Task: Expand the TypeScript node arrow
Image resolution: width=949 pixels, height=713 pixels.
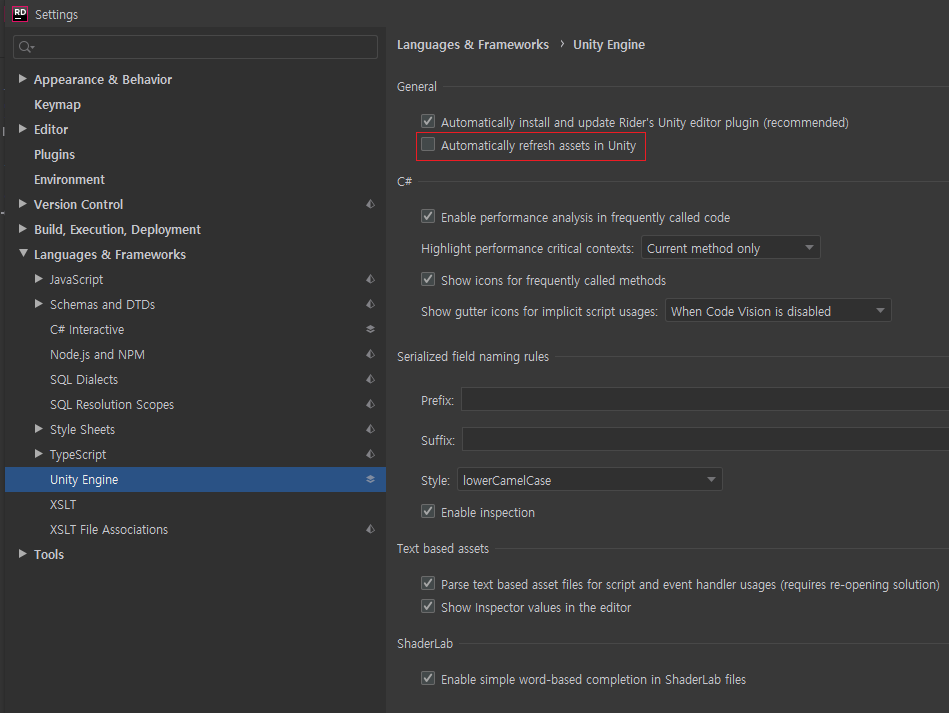Action: pos(39,454)
